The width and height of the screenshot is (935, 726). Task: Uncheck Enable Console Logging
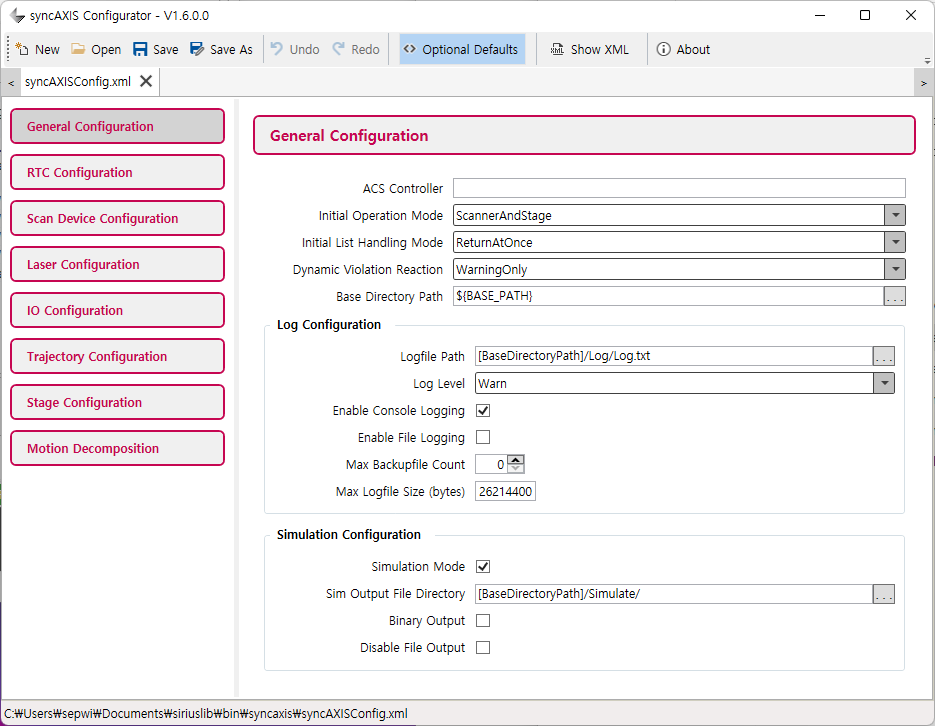(x=483, y=410)
